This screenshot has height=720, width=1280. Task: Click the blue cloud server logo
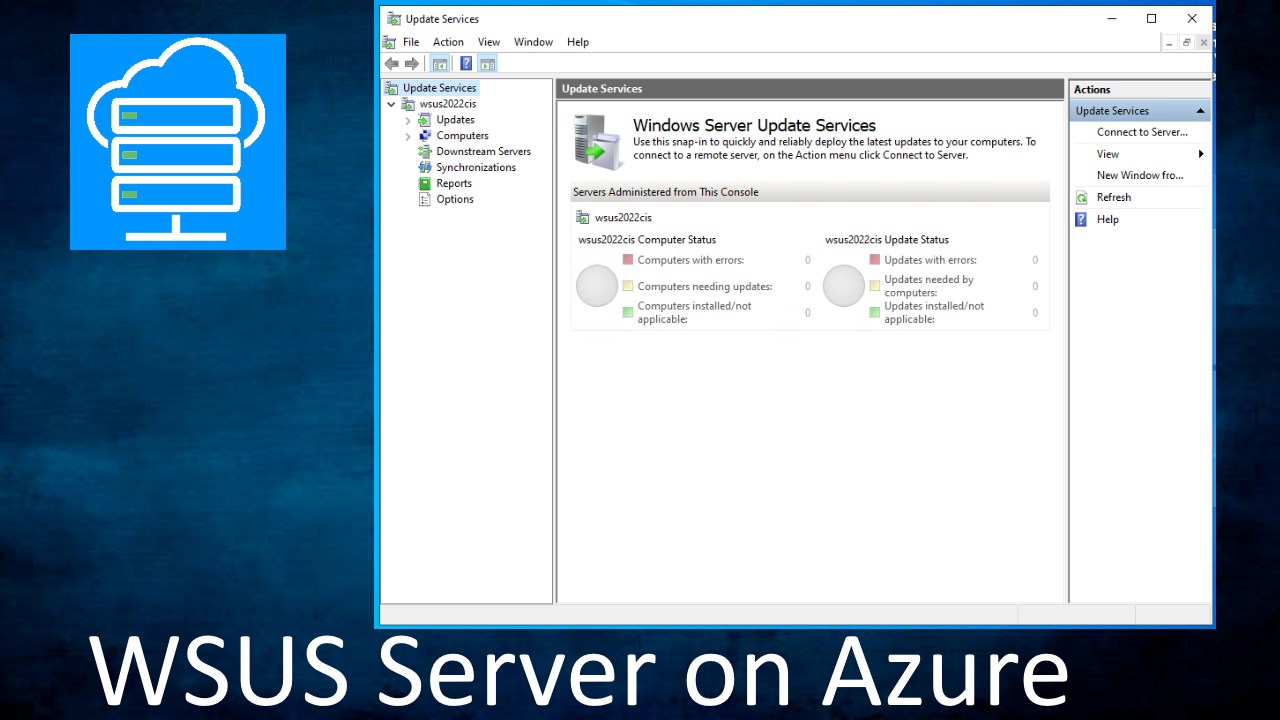(178, 142)
